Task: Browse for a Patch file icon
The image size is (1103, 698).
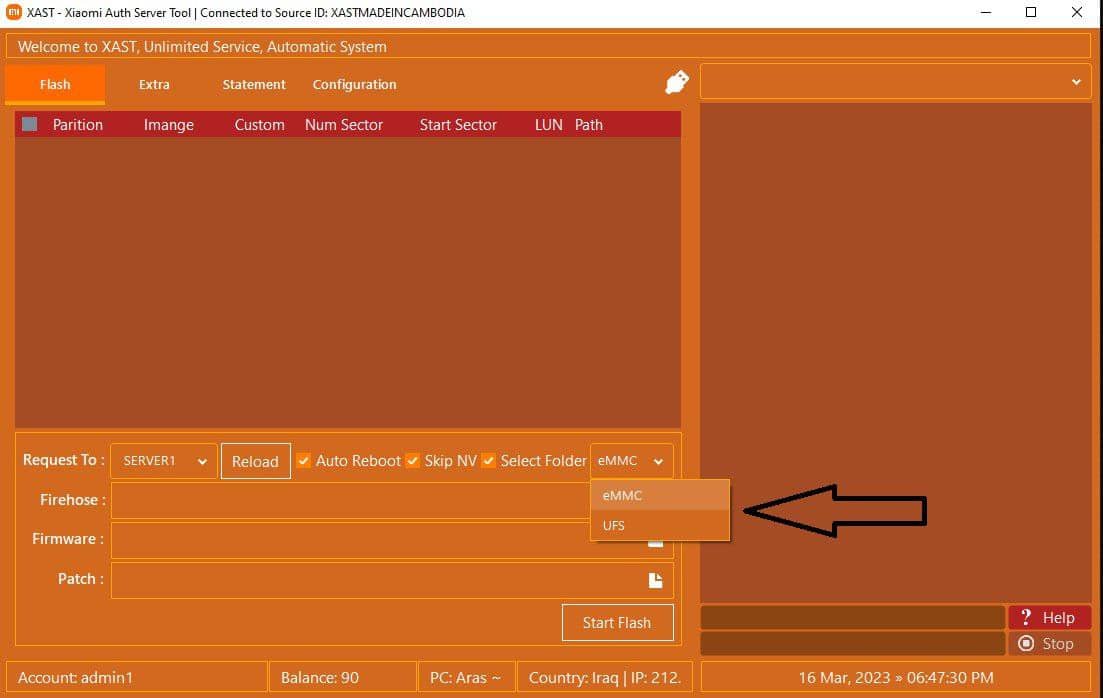Action: pos(656,580)
